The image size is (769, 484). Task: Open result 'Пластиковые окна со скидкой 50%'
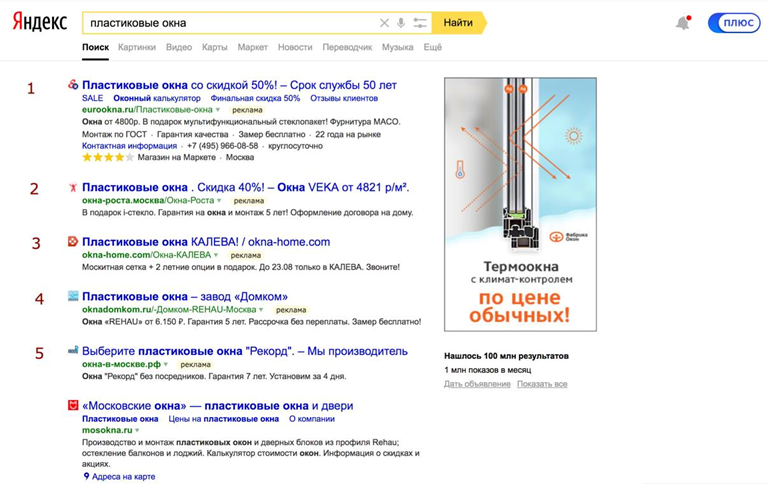(x=239, y=85)
